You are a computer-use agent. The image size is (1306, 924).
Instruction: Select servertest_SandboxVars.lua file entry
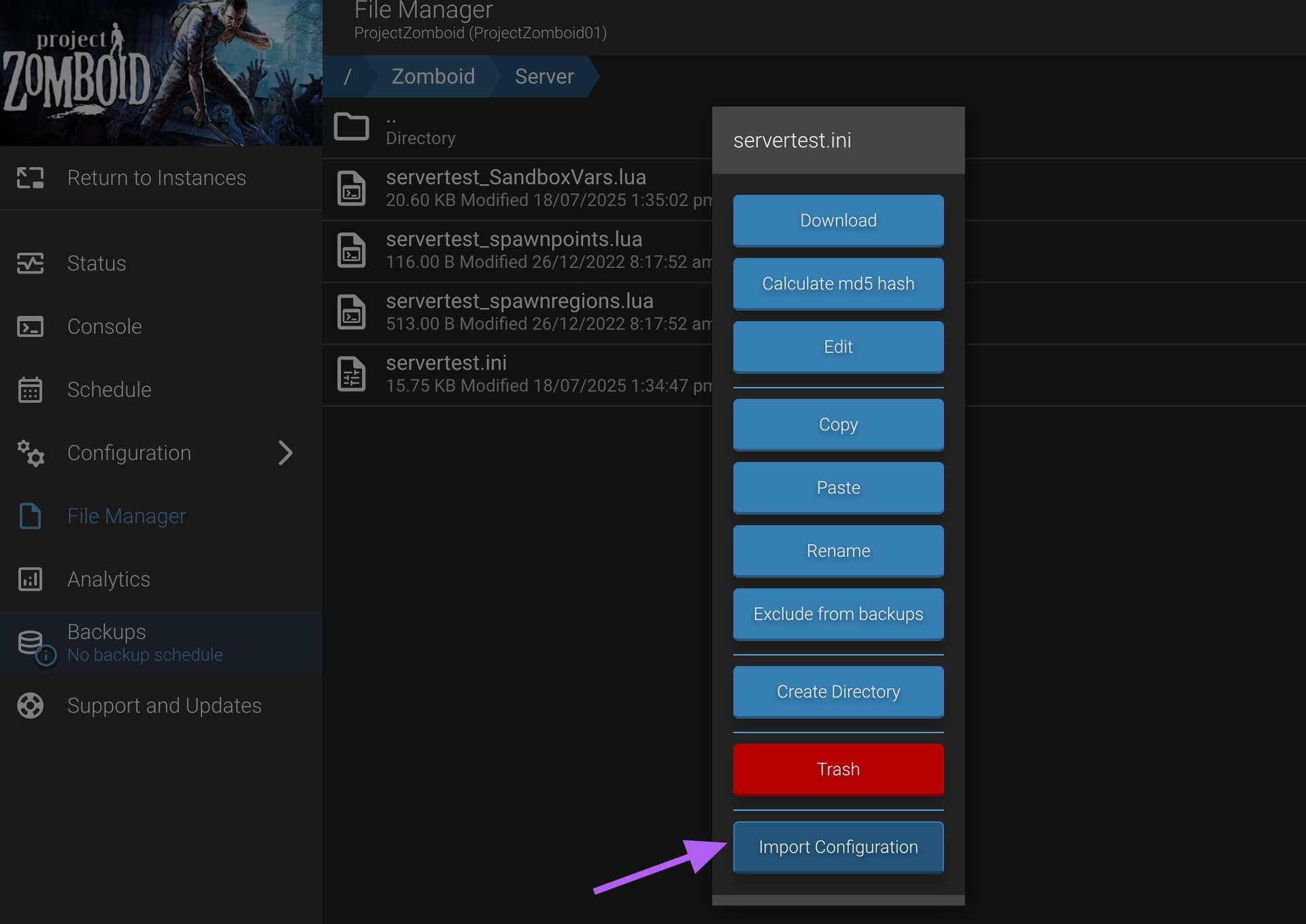(x=516, y=177)
